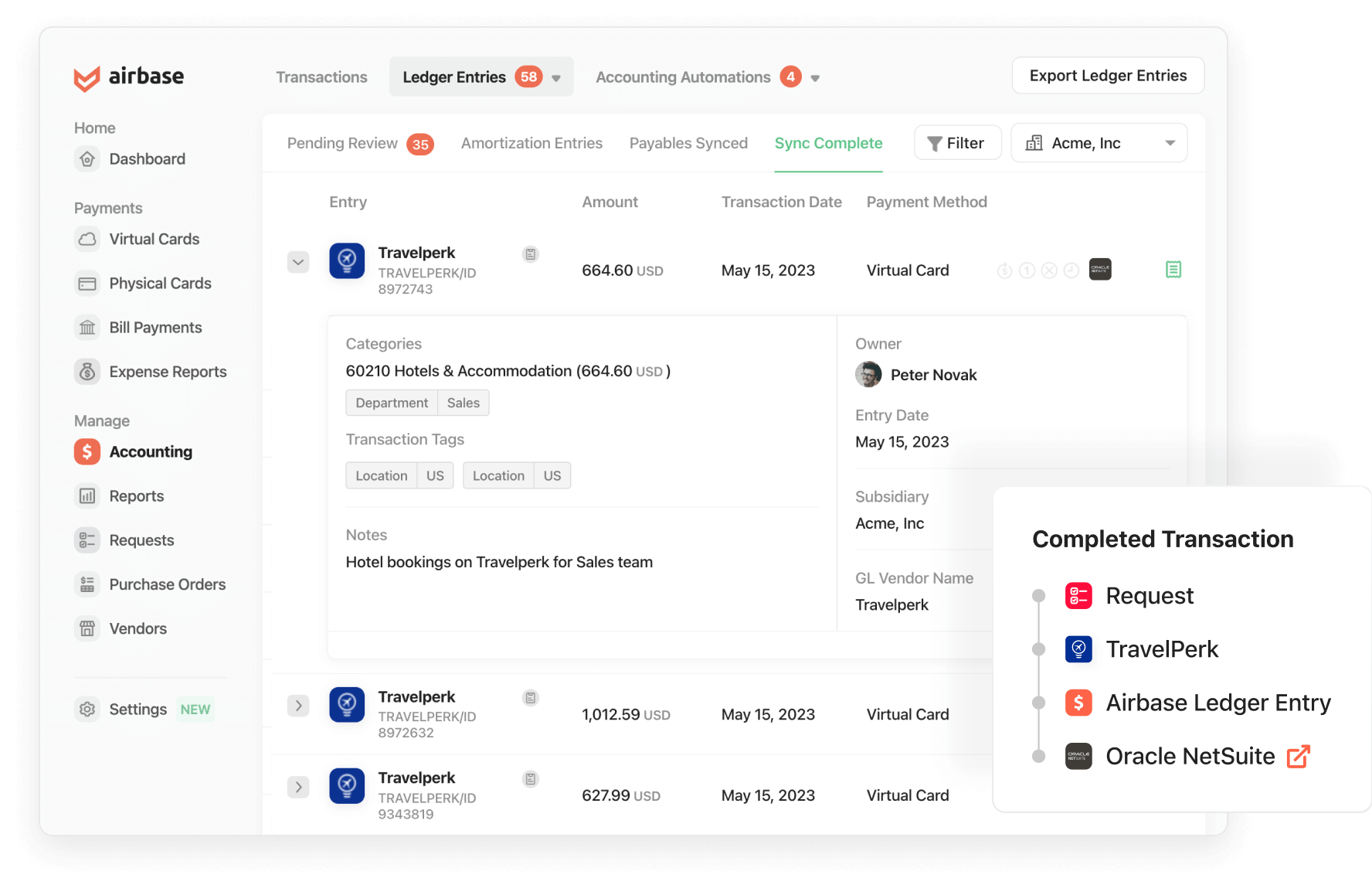The width and height of the screenshot is (1372, 885).
Task: Open Amortization Entries tab
Action: [531, 143]
